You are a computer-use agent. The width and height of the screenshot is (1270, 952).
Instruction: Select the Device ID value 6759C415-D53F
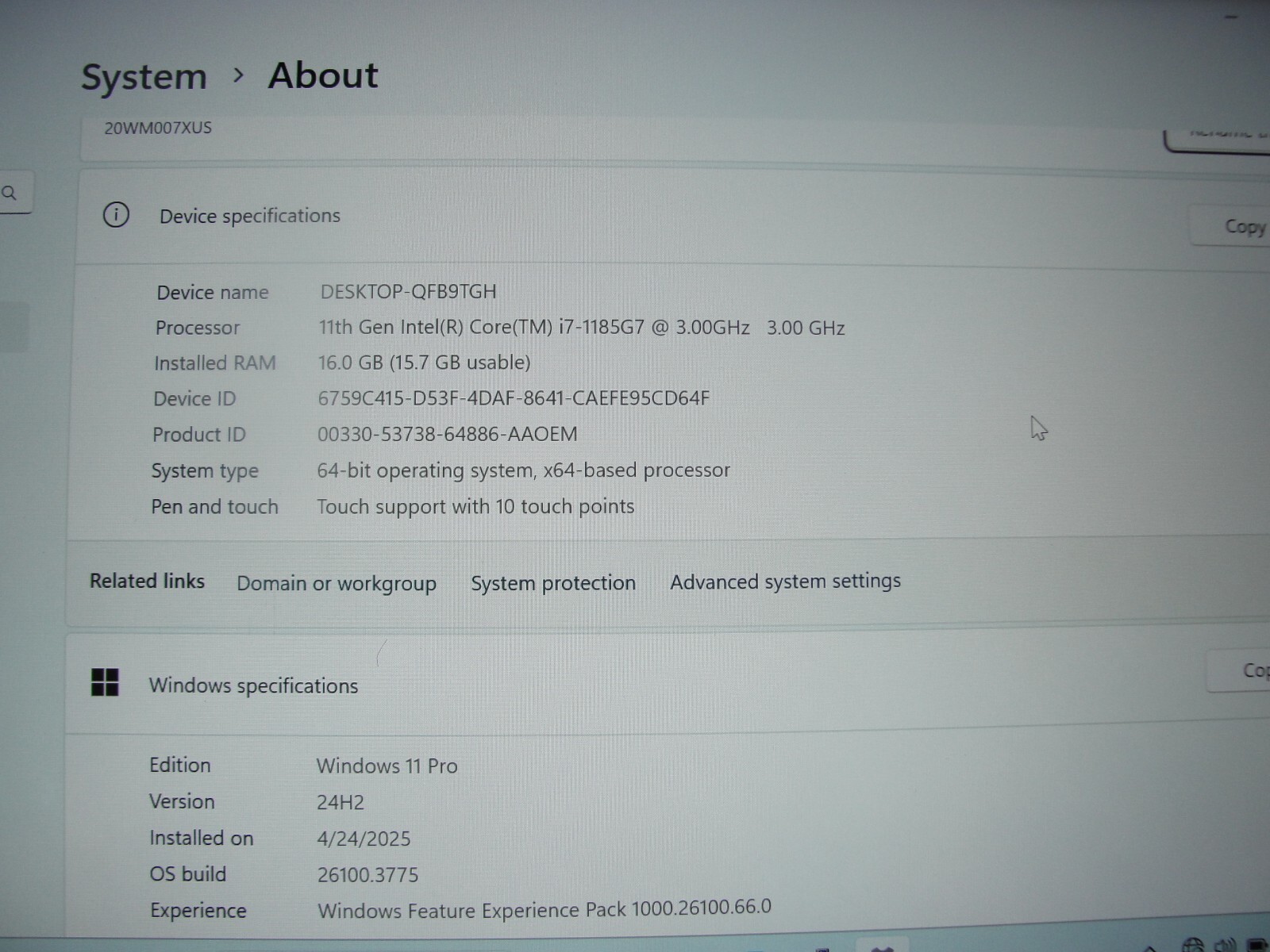pos(514,398)
